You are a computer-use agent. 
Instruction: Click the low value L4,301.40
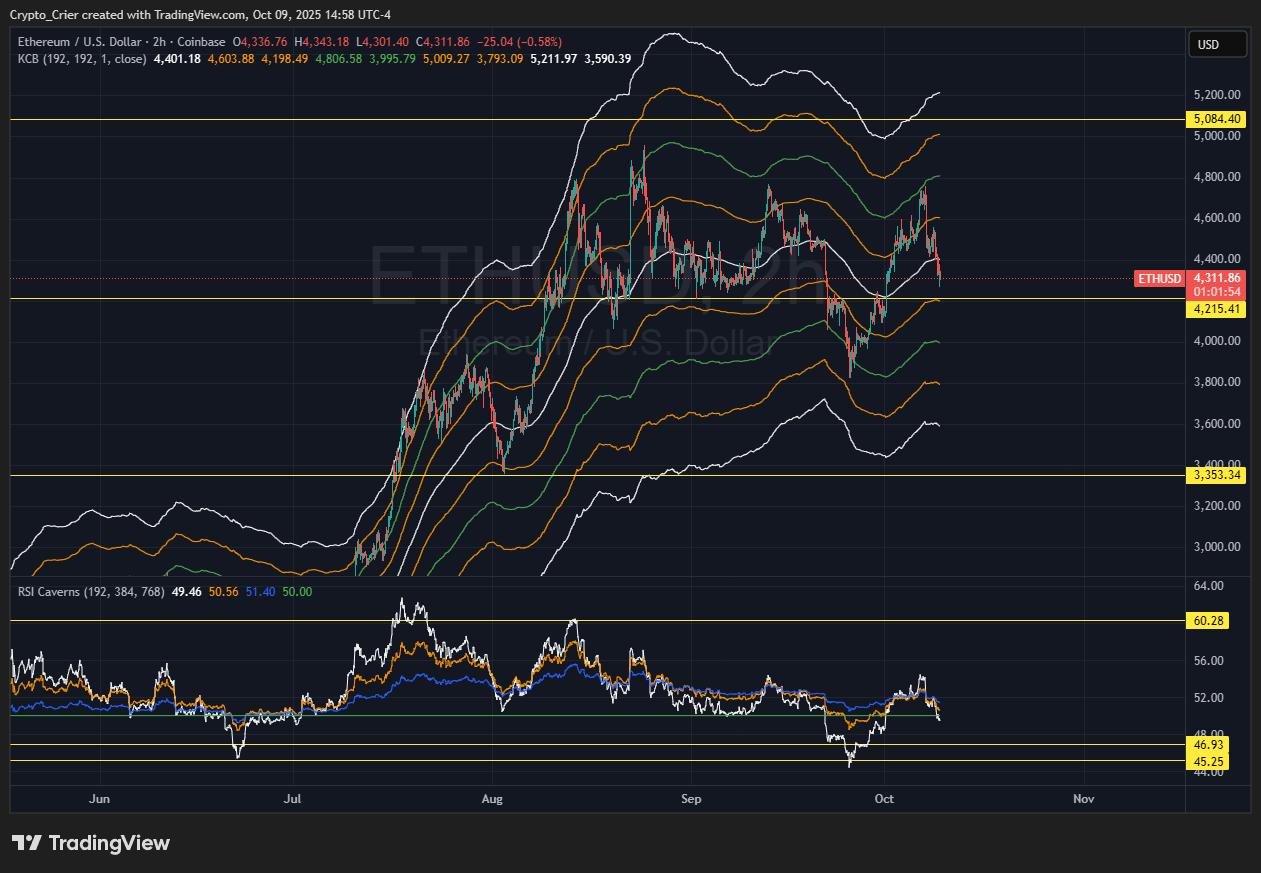(x=384, y=42)
